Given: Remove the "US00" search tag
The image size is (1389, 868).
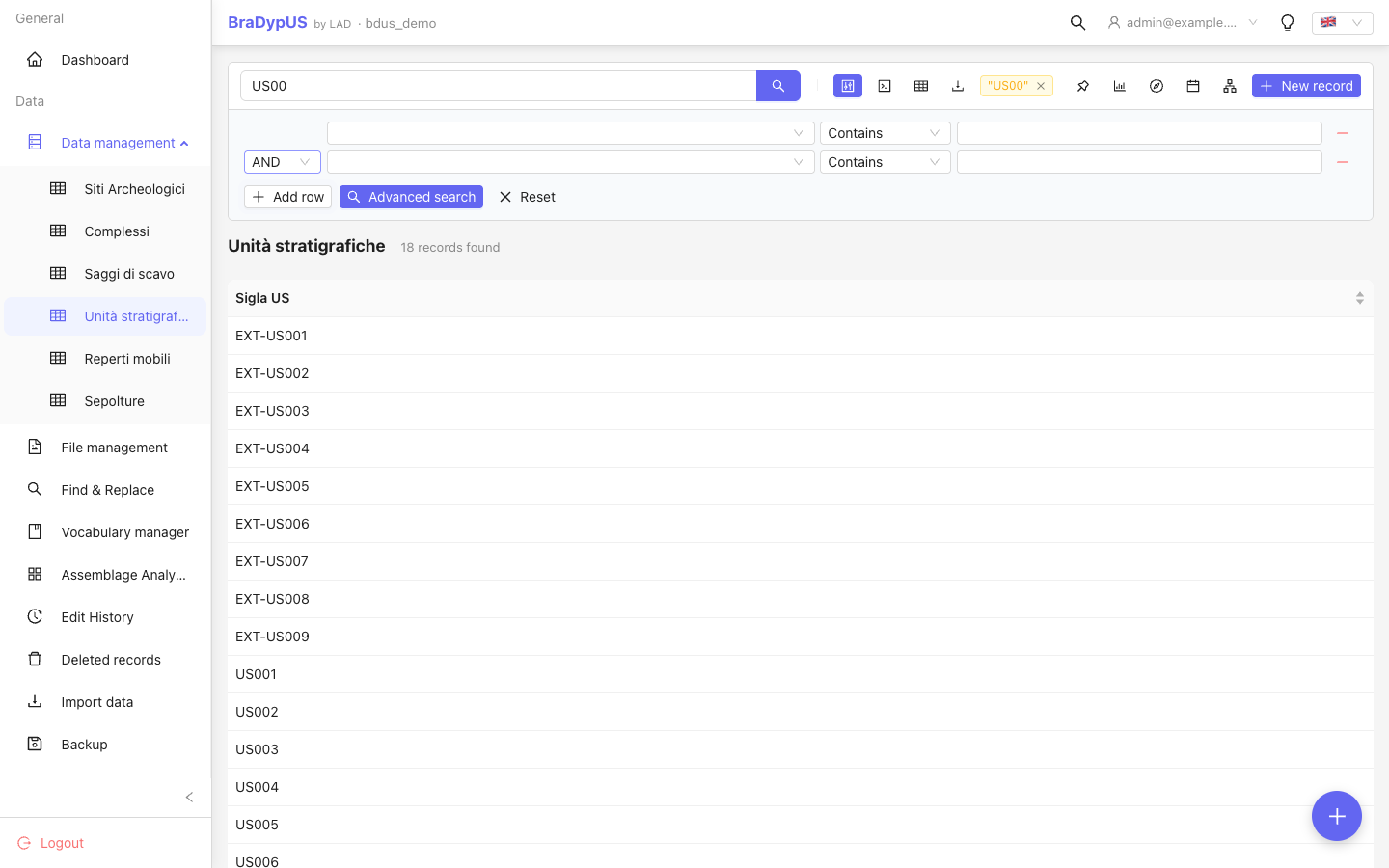Looking at the screenshot, I should click(x=1041, y=86).
